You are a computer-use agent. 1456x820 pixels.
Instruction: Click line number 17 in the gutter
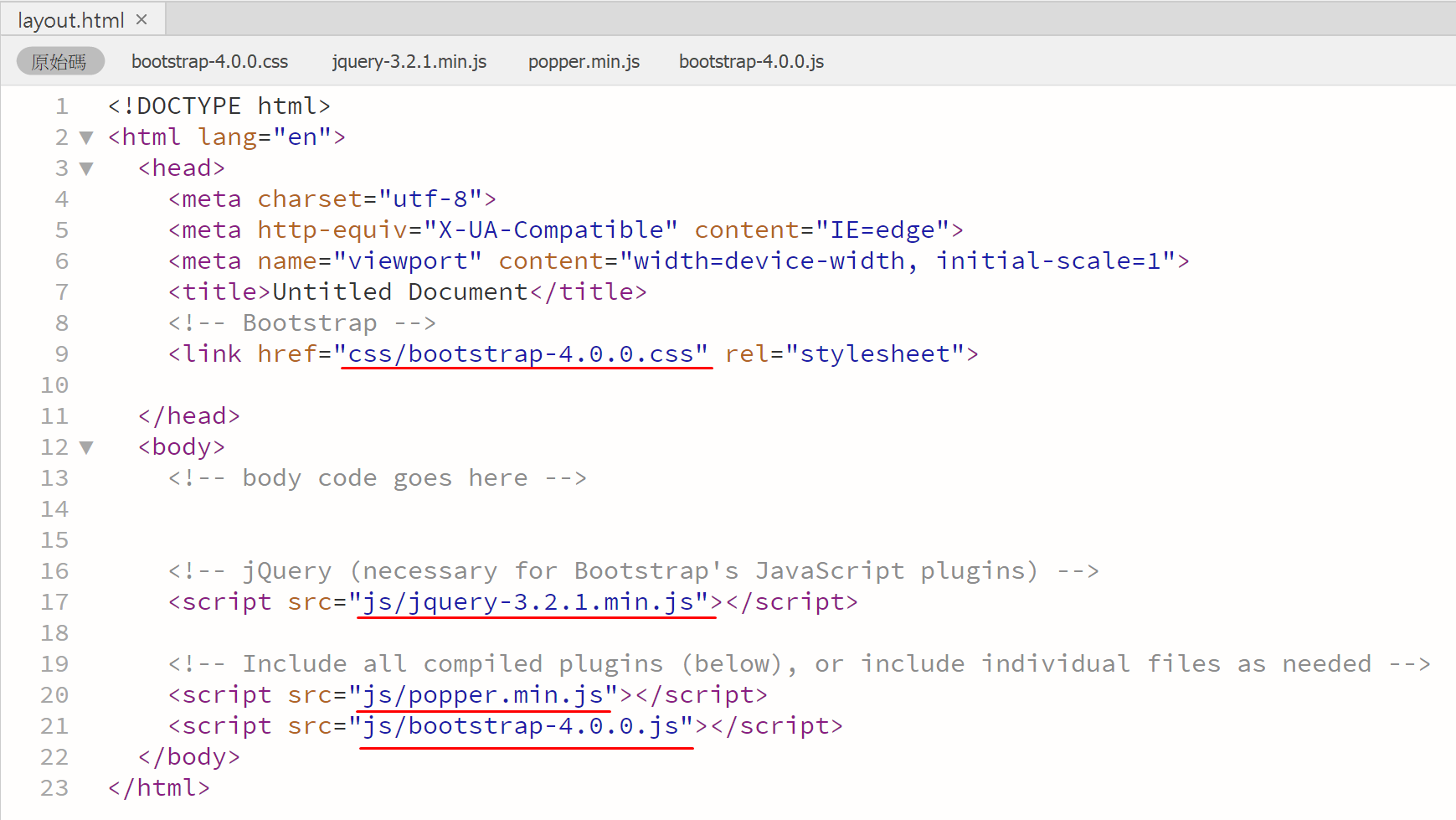pyautogui.click(x=54, y=602)
